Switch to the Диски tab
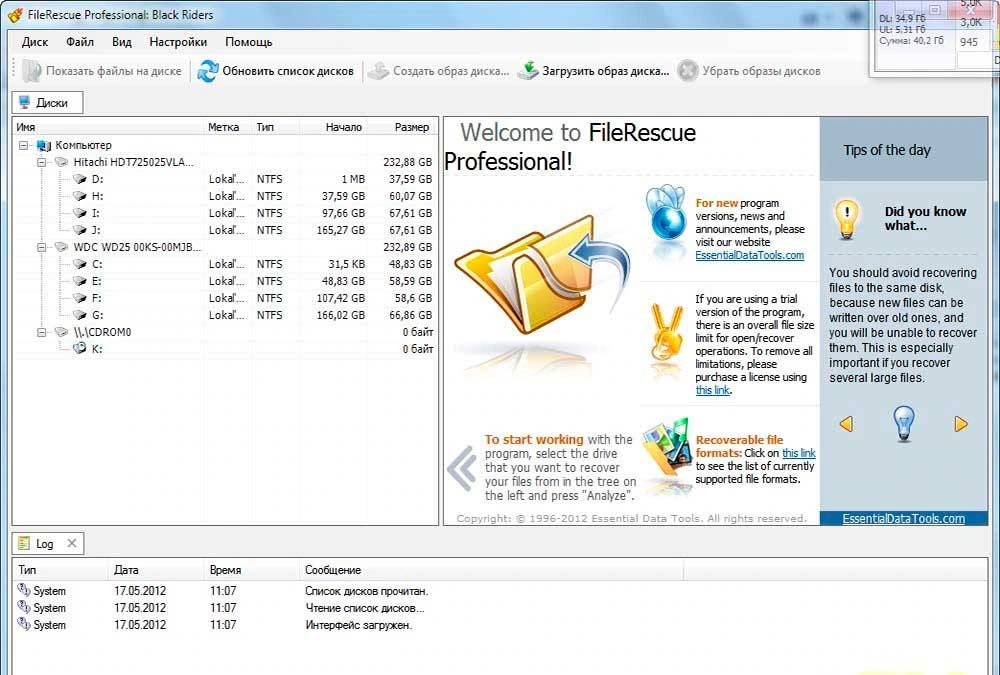The width and height of the screenshot is (1000, 675). (x=47, y=103)
